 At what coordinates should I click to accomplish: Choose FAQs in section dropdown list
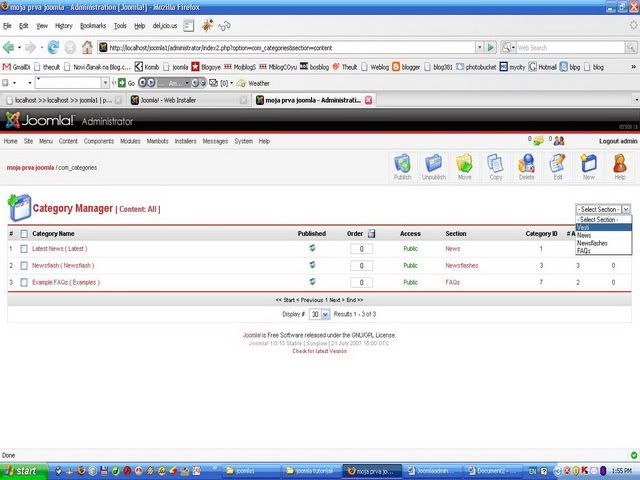(x=603, y=251)
